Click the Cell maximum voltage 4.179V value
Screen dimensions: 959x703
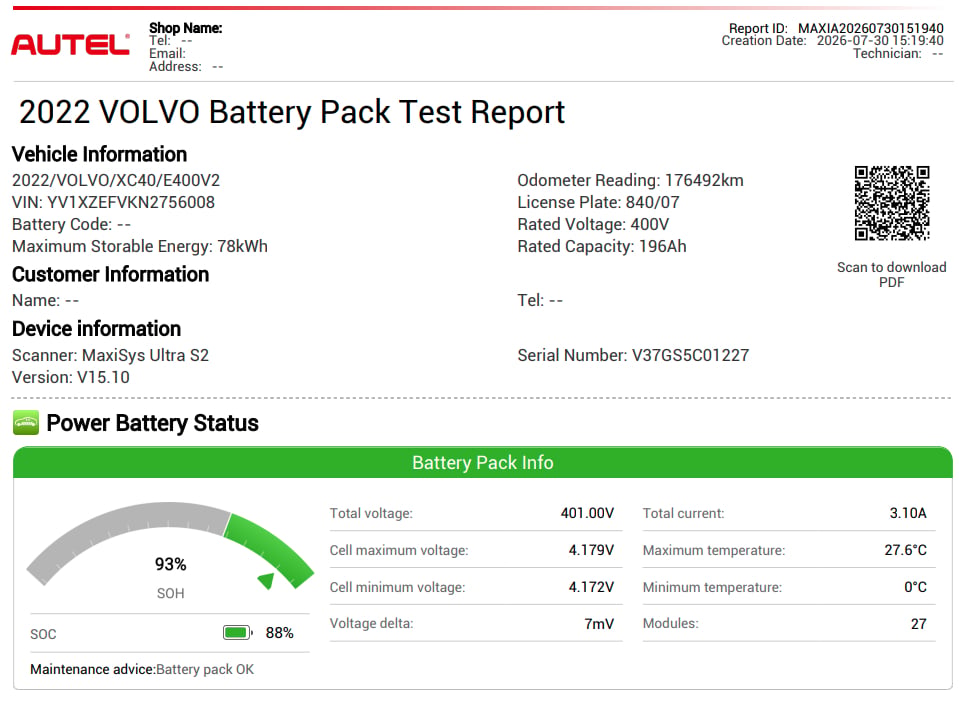(591, 550)
